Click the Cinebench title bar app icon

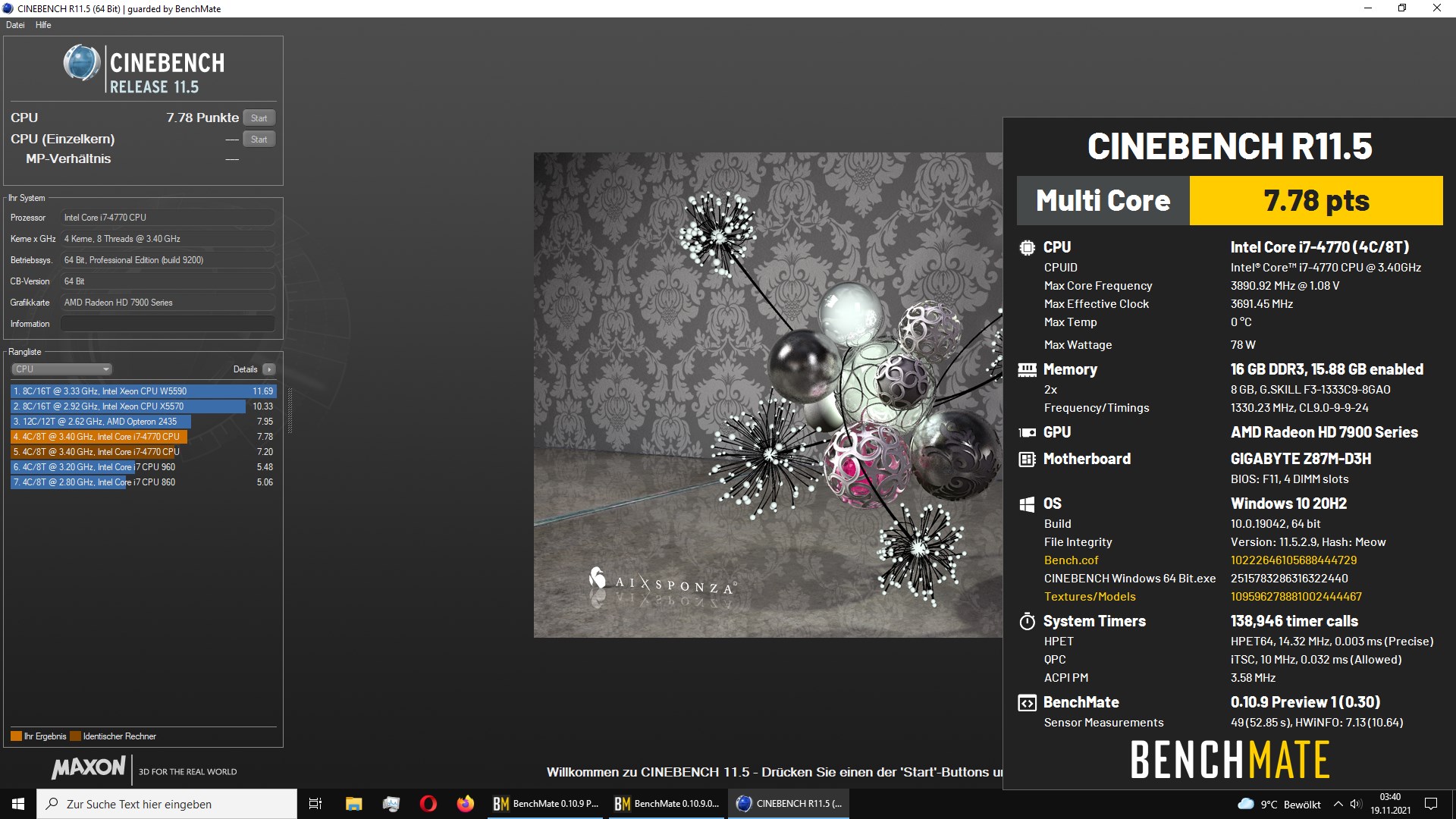[x=8, y=8]
